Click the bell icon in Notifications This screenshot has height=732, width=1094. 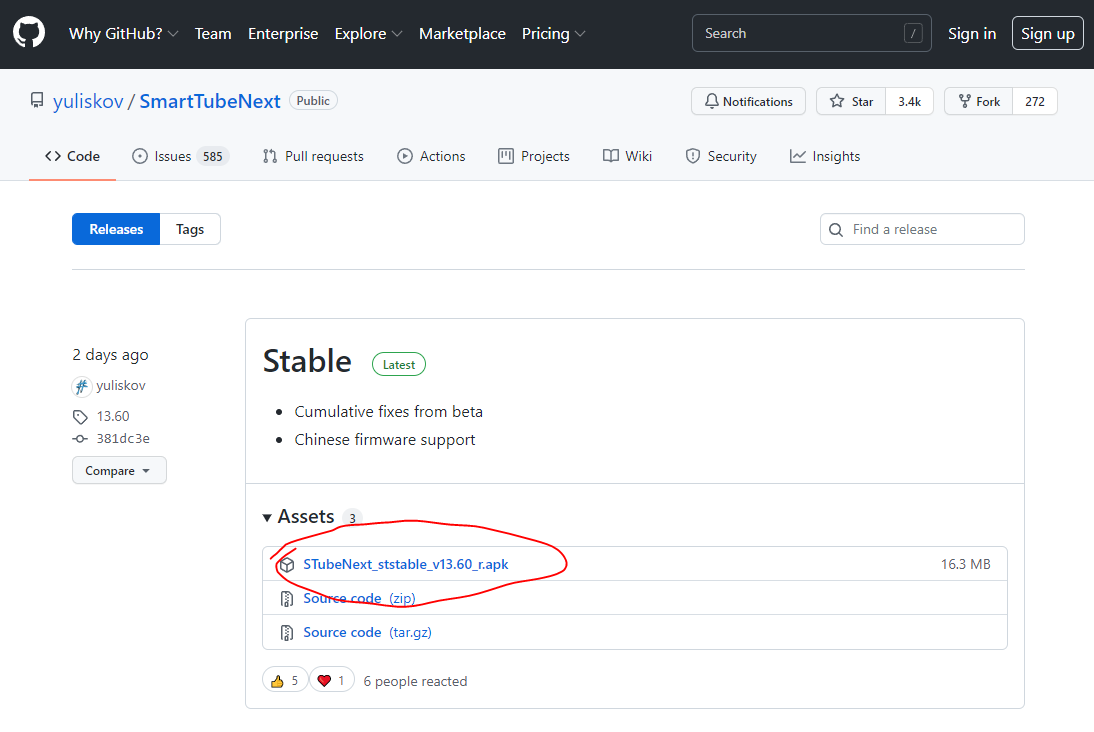(711, 101)
